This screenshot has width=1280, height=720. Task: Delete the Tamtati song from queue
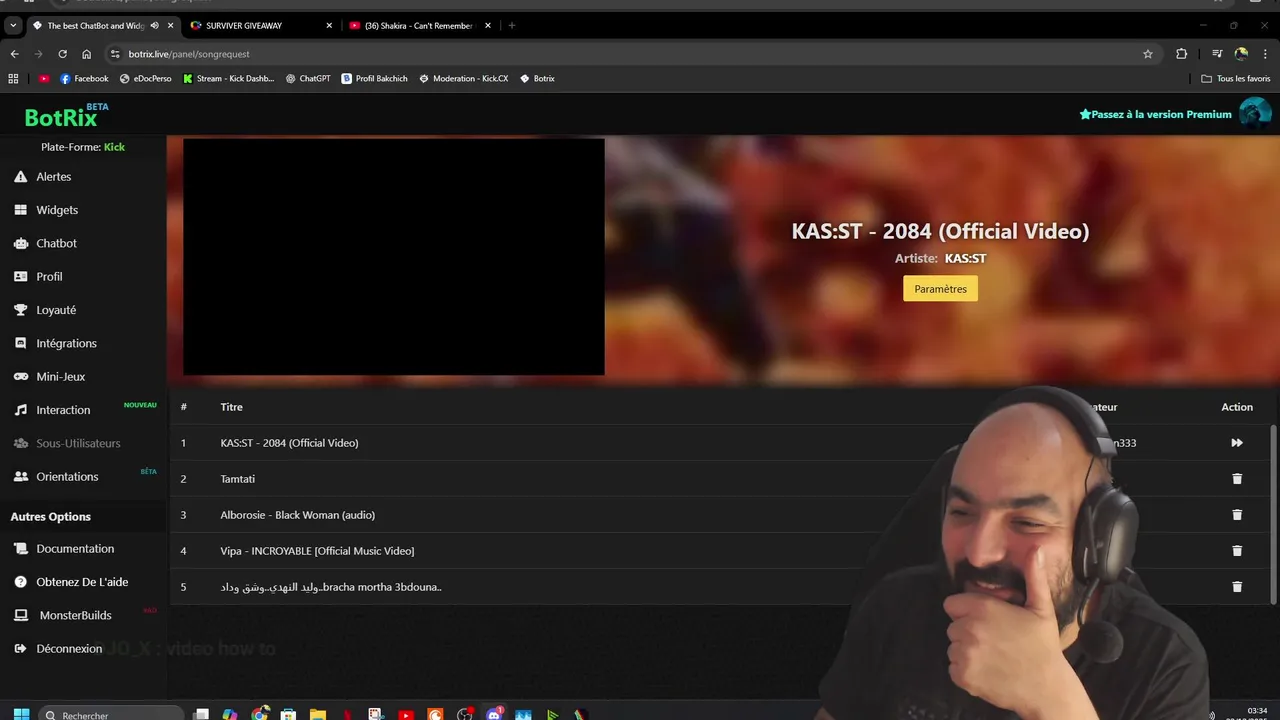pos(1237,479)
